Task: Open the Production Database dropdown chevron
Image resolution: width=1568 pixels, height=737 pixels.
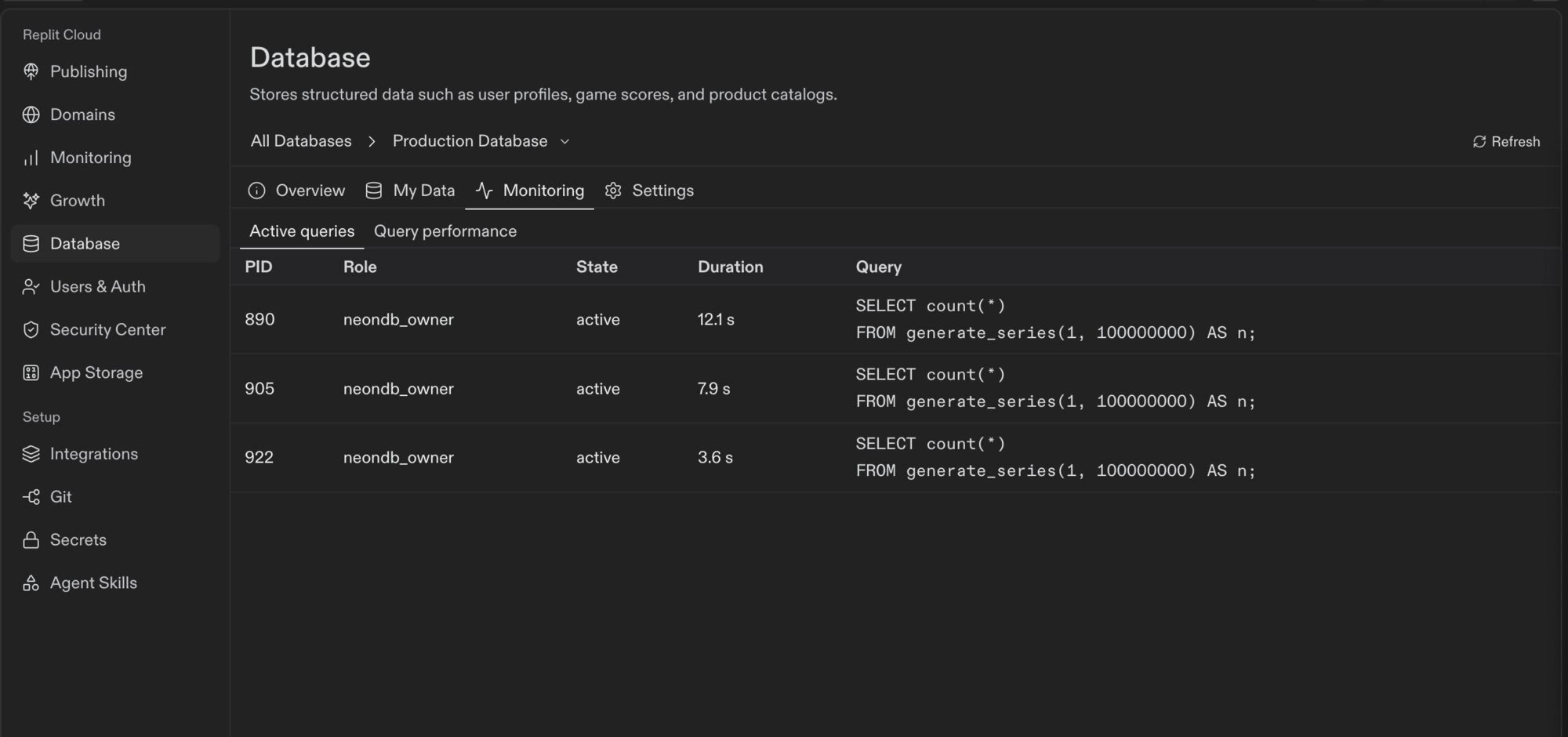Action: [x=564, y=142]
